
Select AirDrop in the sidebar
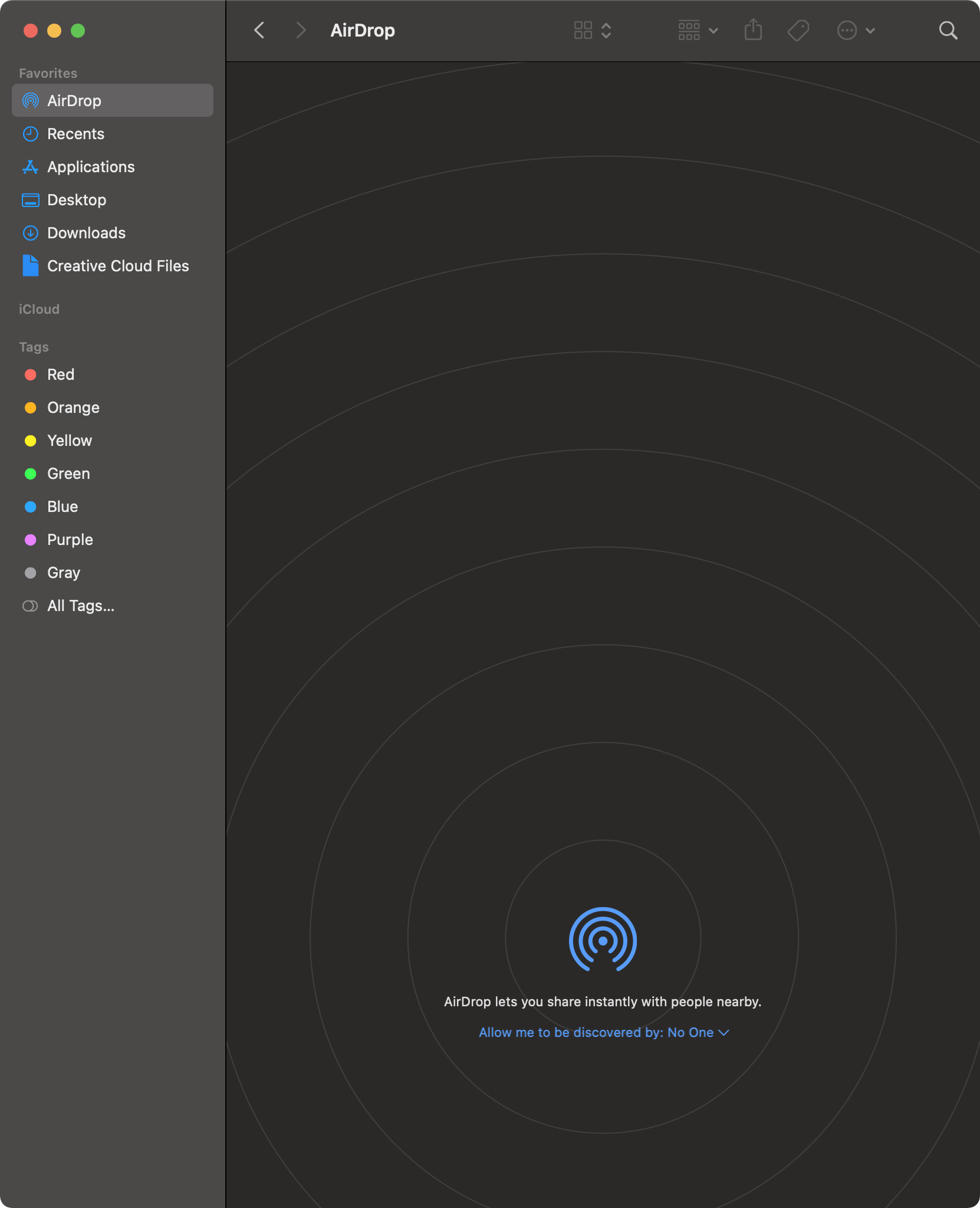click(x=113, y=100)
